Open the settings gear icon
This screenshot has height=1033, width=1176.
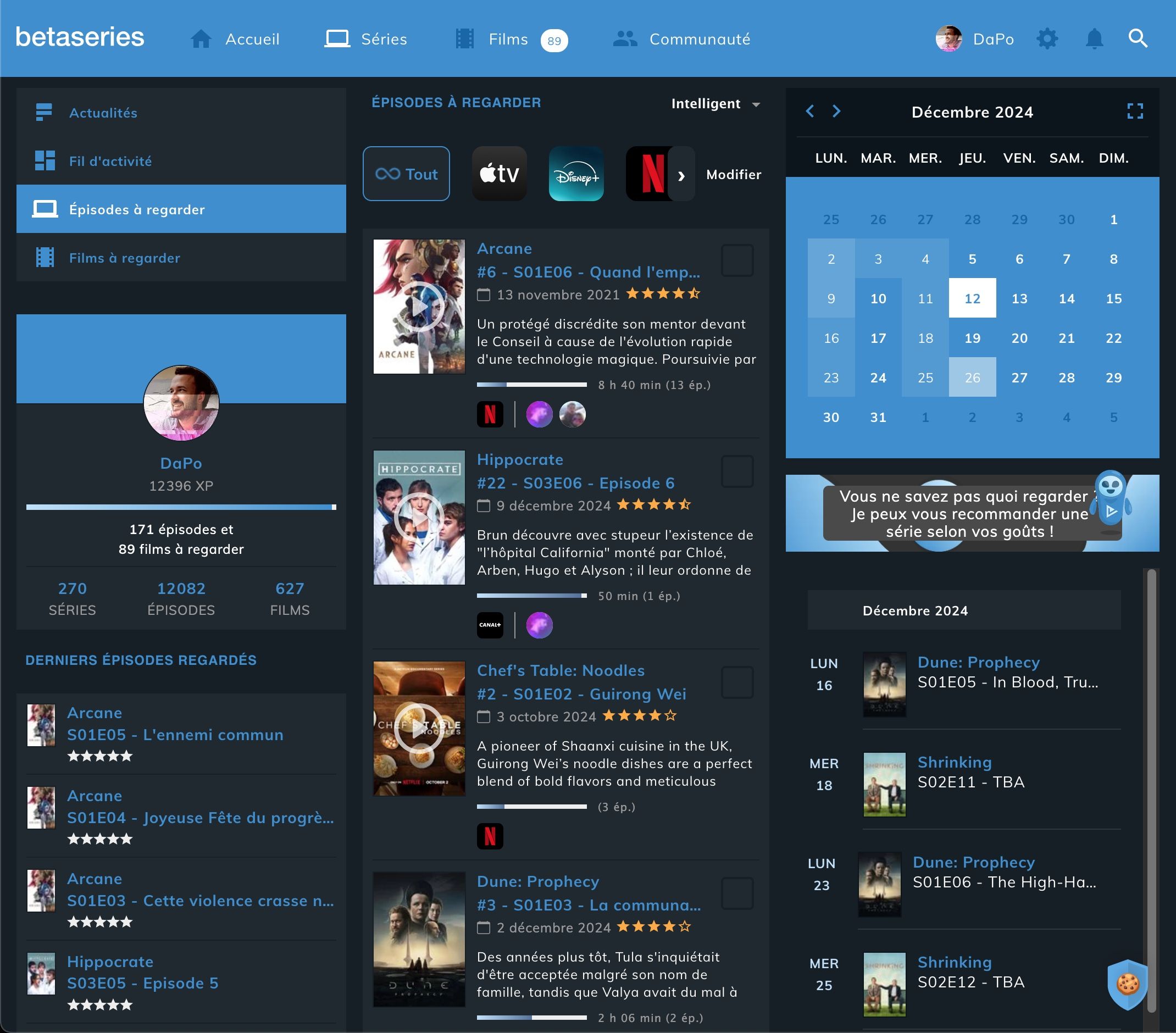[x=1046, y=39]
